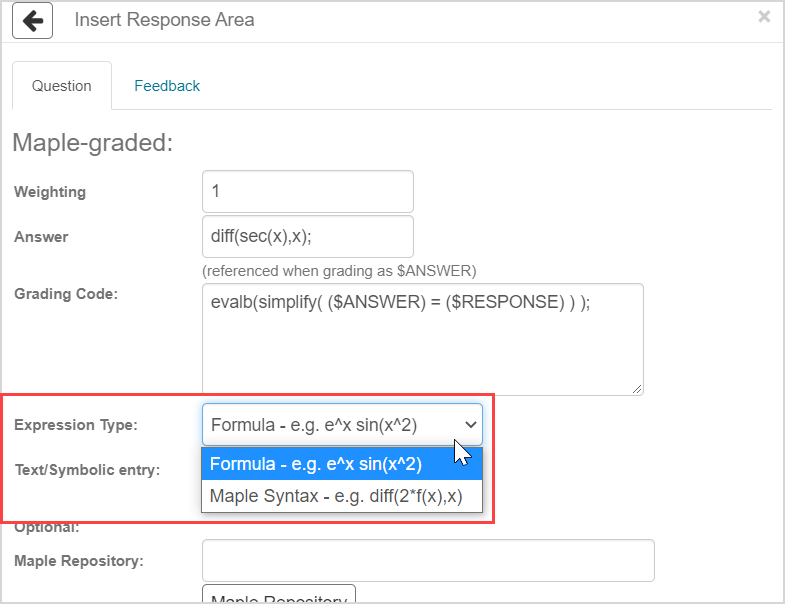The height and width of the screenshot is (604, 785).
Task: Click the Answer label
Action: coord(41,237)
